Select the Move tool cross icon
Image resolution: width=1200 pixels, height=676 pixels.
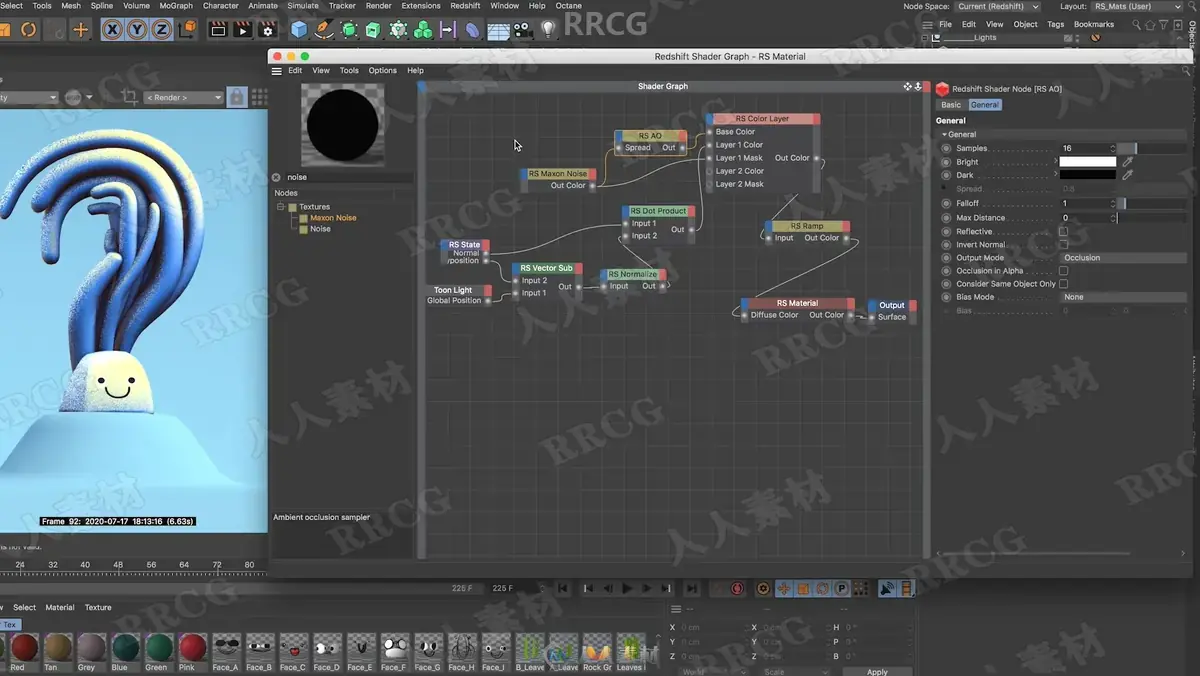tap(80, 30)
